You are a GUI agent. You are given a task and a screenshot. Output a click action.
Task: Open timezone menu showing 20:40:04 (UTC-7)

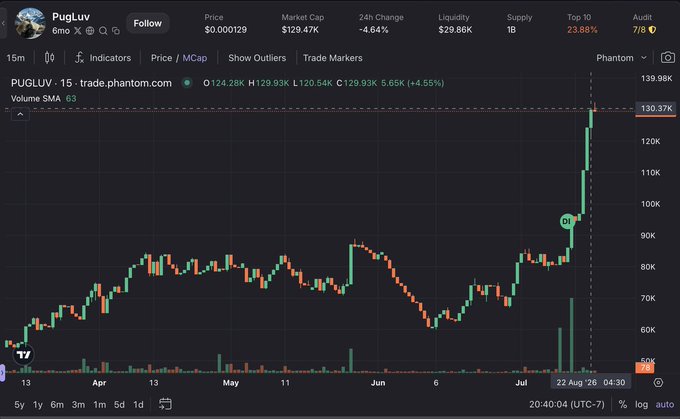click(x=566, y=404)
